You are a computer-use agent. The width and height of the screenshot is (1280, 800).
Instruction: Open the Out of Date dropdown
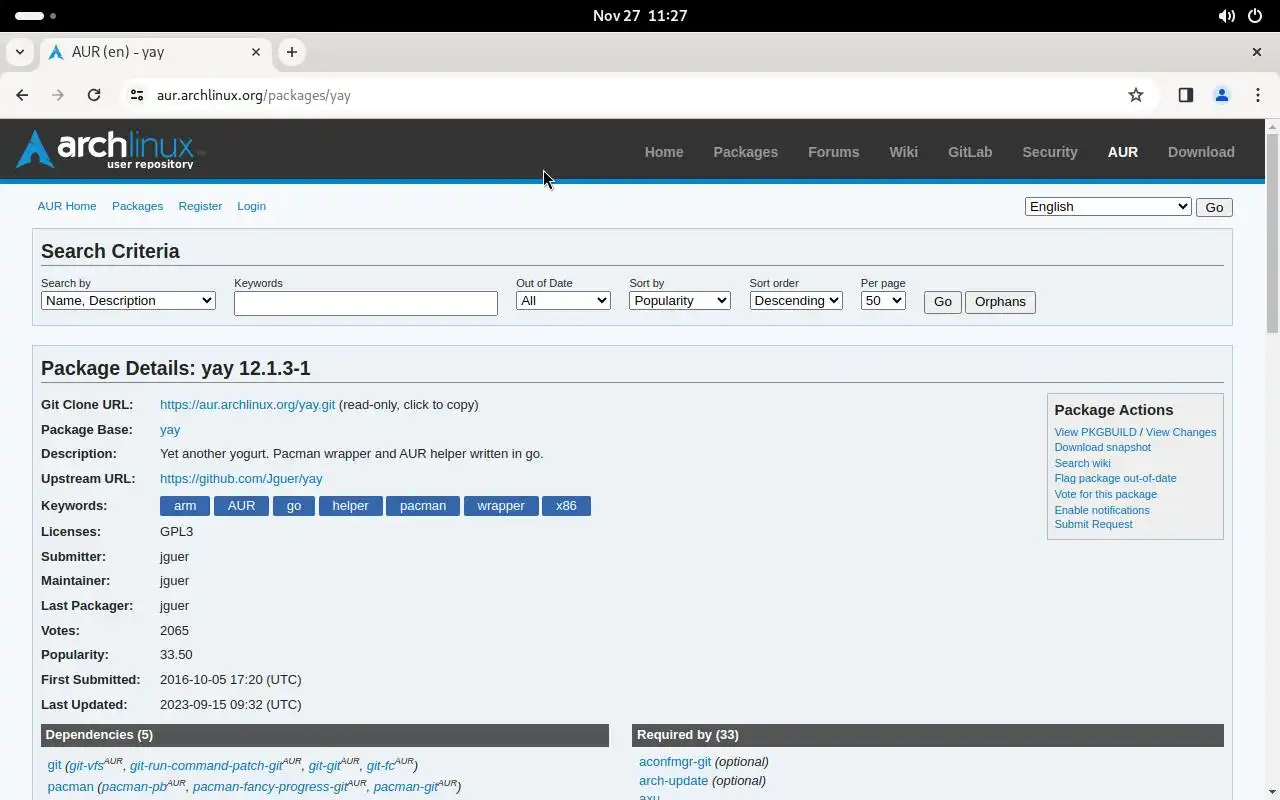[563, 300]
